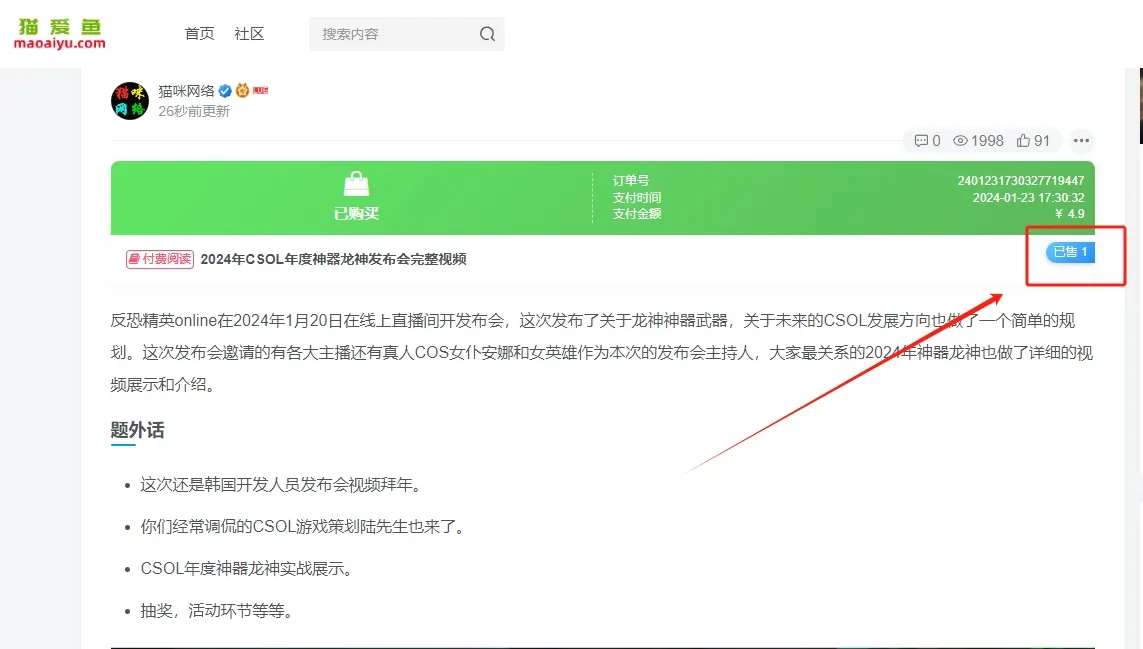This screenshot has width=1143, height=649.
Task: Click the magnifier search icon
Action: tap(488, 34)
